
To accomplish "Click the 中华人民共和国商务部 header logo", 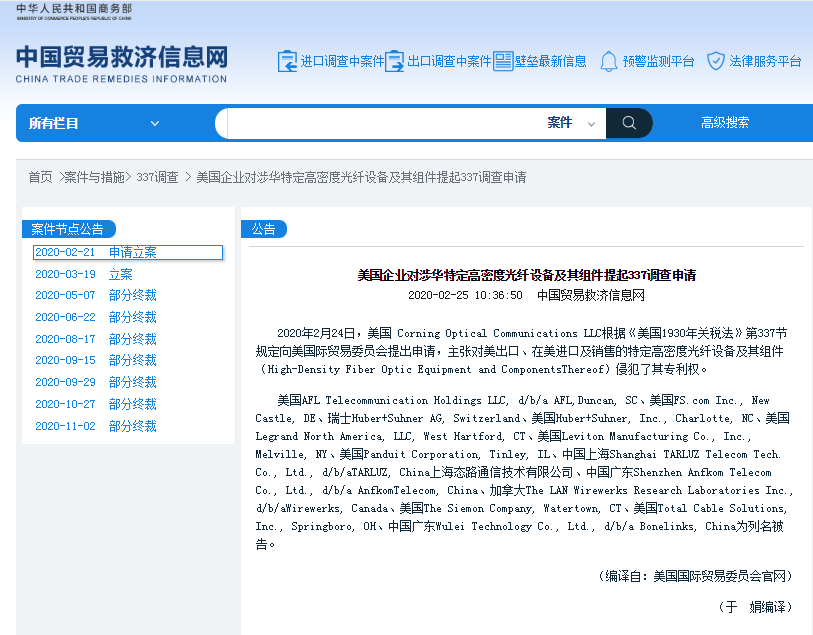I will pyautogui.click(x=74, y=11).
